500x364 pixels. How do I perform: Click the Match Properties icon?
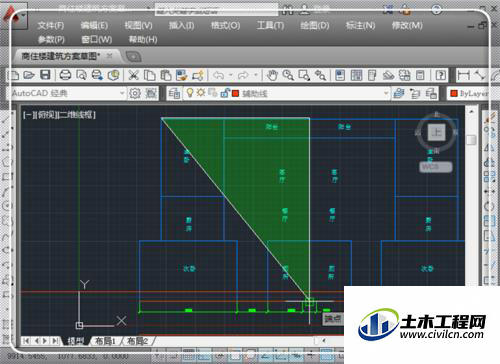[x=182, y=75]
